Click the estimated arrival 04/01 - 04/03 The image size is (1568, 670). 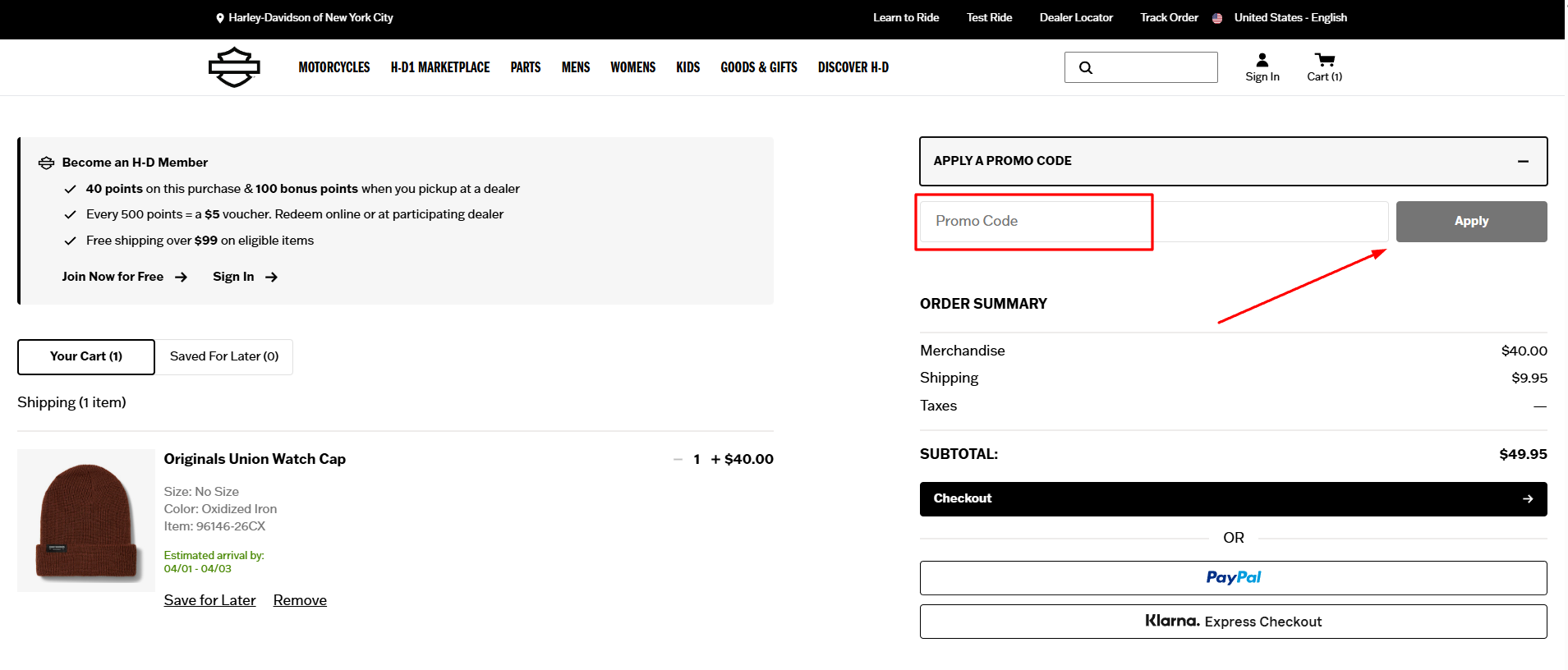[197, 569]
